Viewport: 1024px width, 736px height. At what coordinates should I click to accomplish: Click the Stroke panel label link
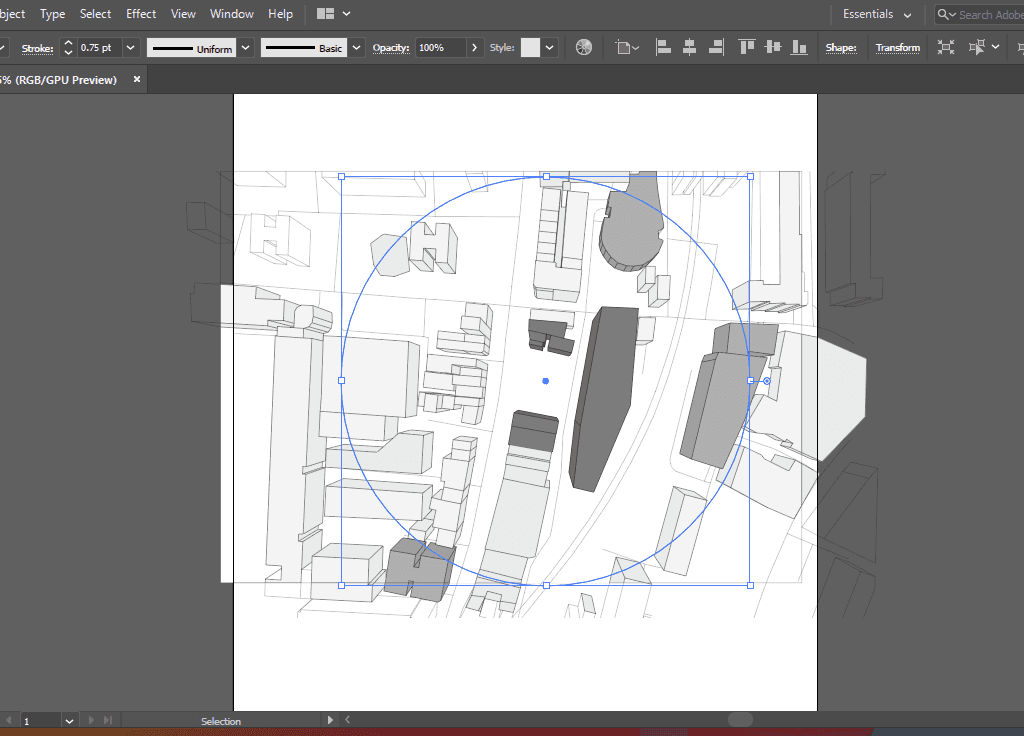[x=39, y=48]
